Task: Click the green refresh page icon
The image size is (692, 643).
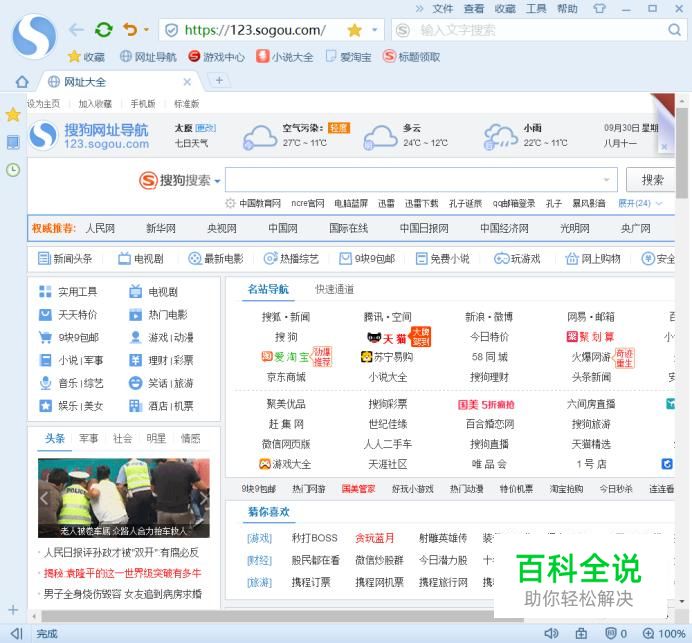Action: tap(103, 30)
